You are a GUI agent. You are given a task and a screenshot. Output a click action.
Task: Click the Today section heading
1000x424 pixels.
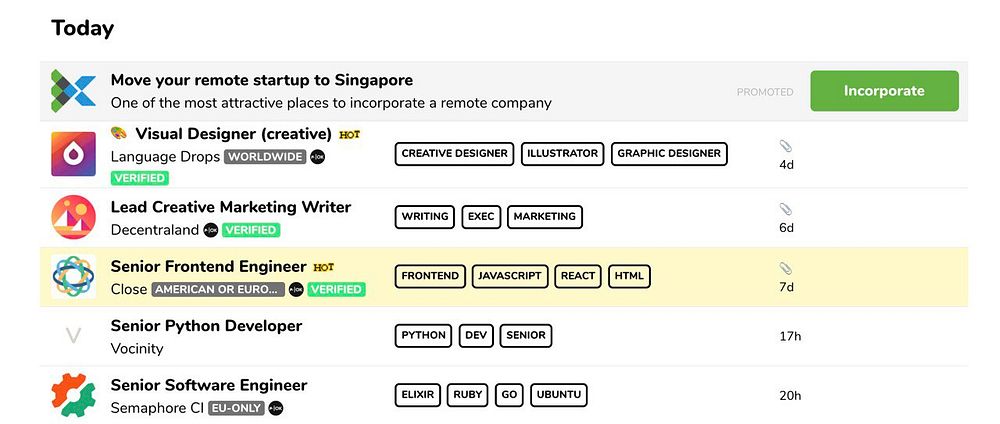click(82, 29)
